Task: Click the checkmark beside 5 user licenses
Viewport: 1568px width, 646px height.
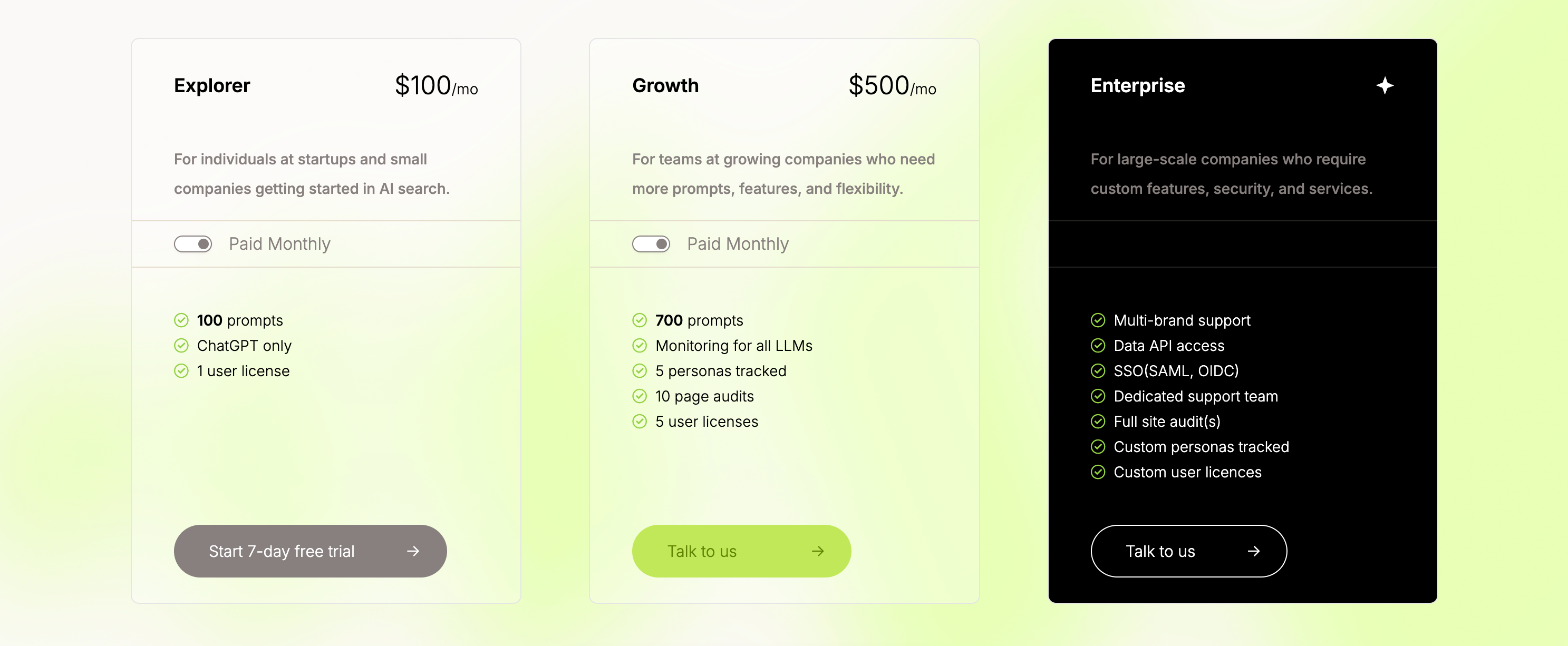Action: coord(640,421)
